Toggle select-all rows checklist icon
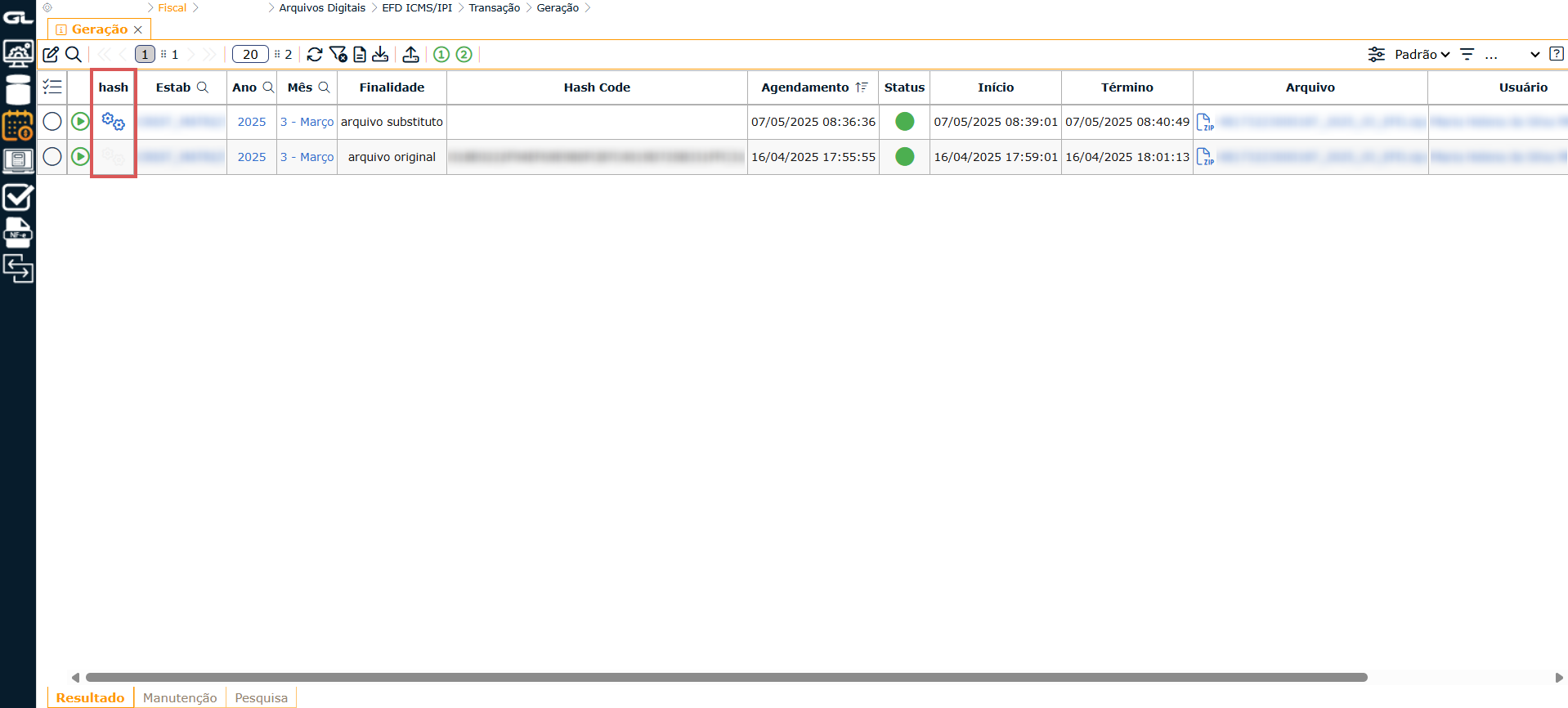This screenshot has width=1568, height=708. tap(52, 87)
